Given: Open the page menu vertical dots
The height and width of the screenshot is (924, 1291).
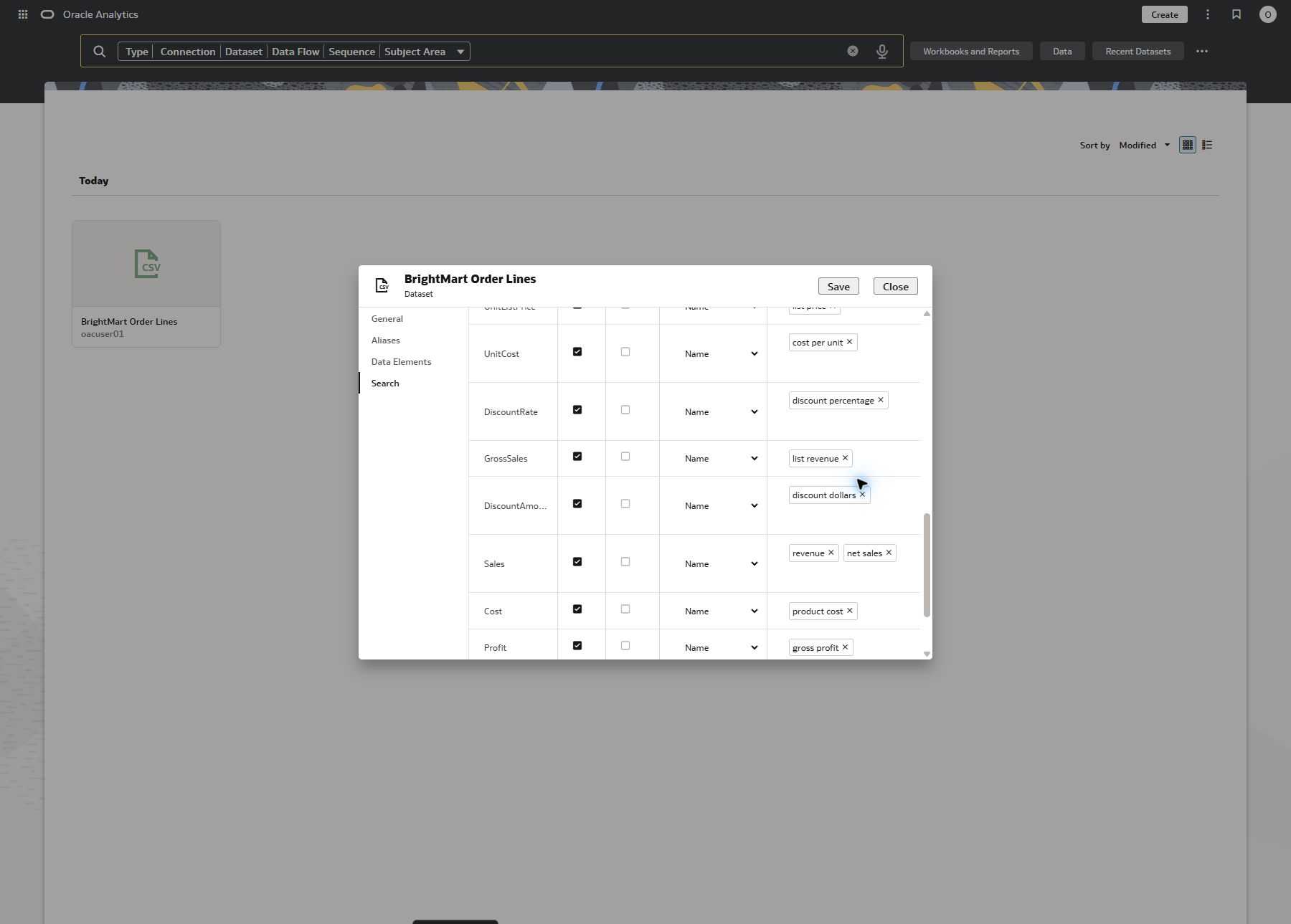Looking at the screenshot, I should click(1208, 14).
